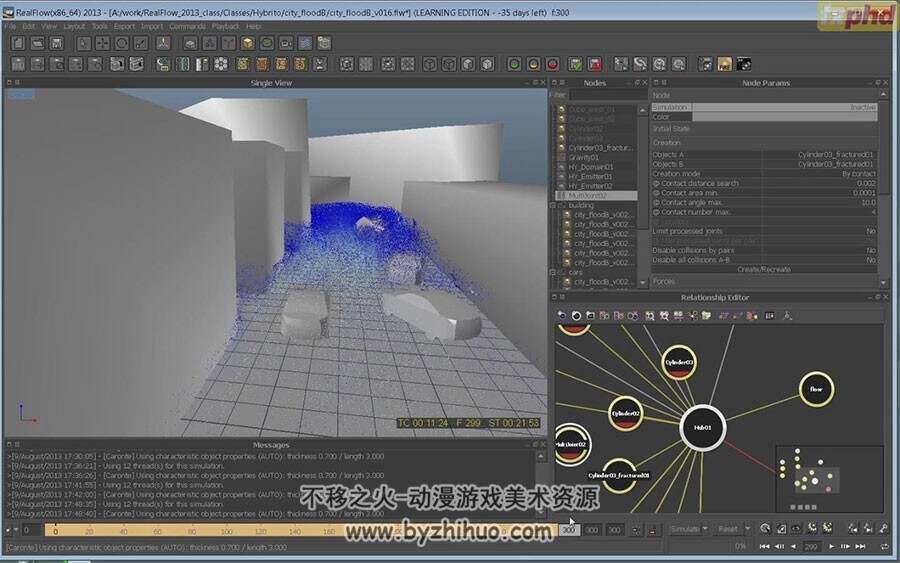Choose the Select arrow tool
The height and width of the screenshot is (563, 900).
coord(84,43)
